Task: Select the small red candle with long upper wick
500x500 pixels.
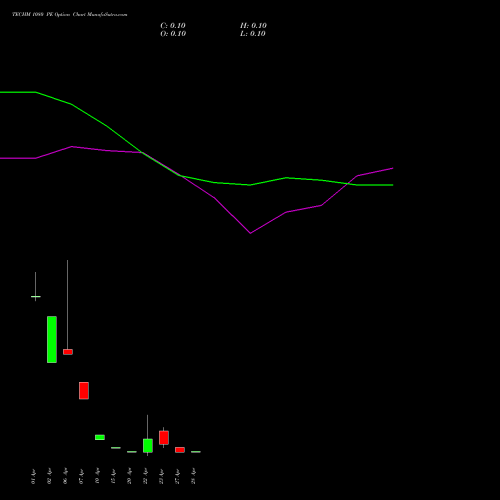Action: tap(68, 352)
